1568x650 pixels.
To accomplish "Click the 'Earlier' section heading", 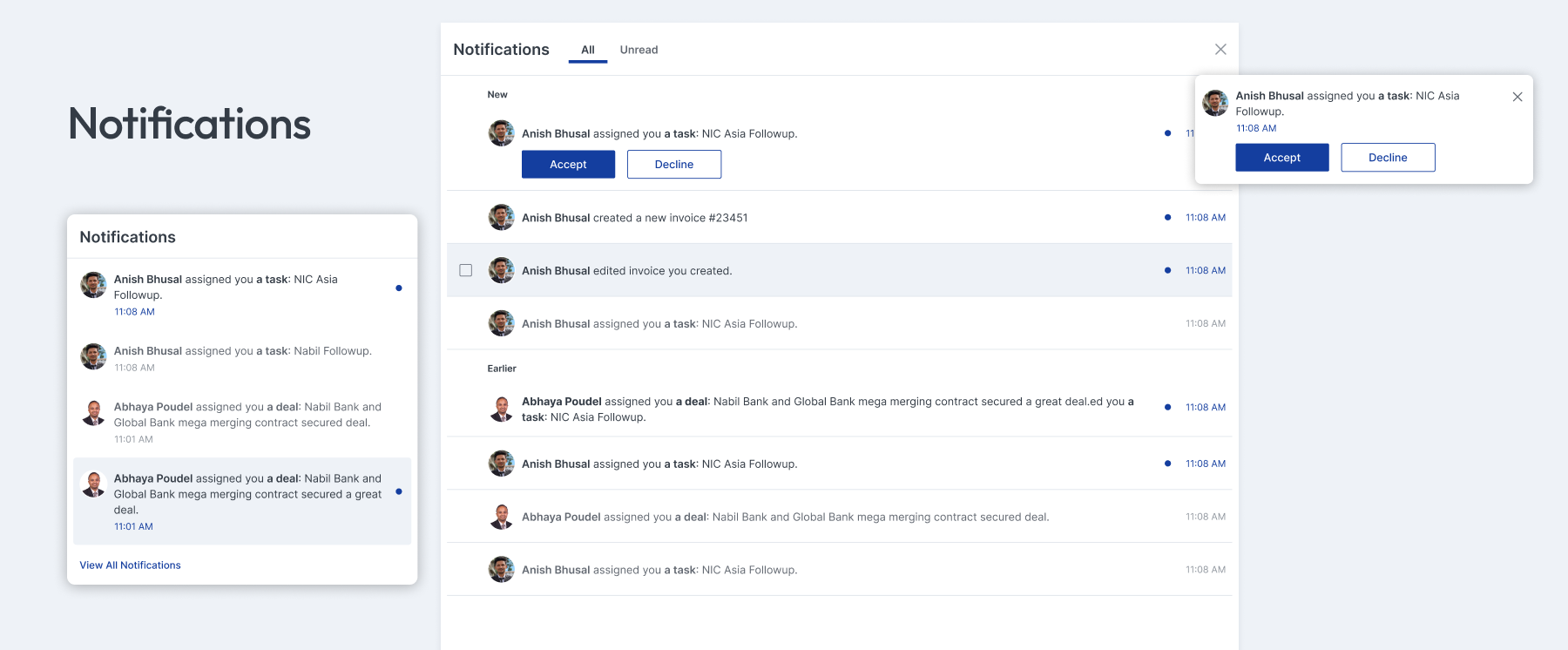I will coord(502,369).
